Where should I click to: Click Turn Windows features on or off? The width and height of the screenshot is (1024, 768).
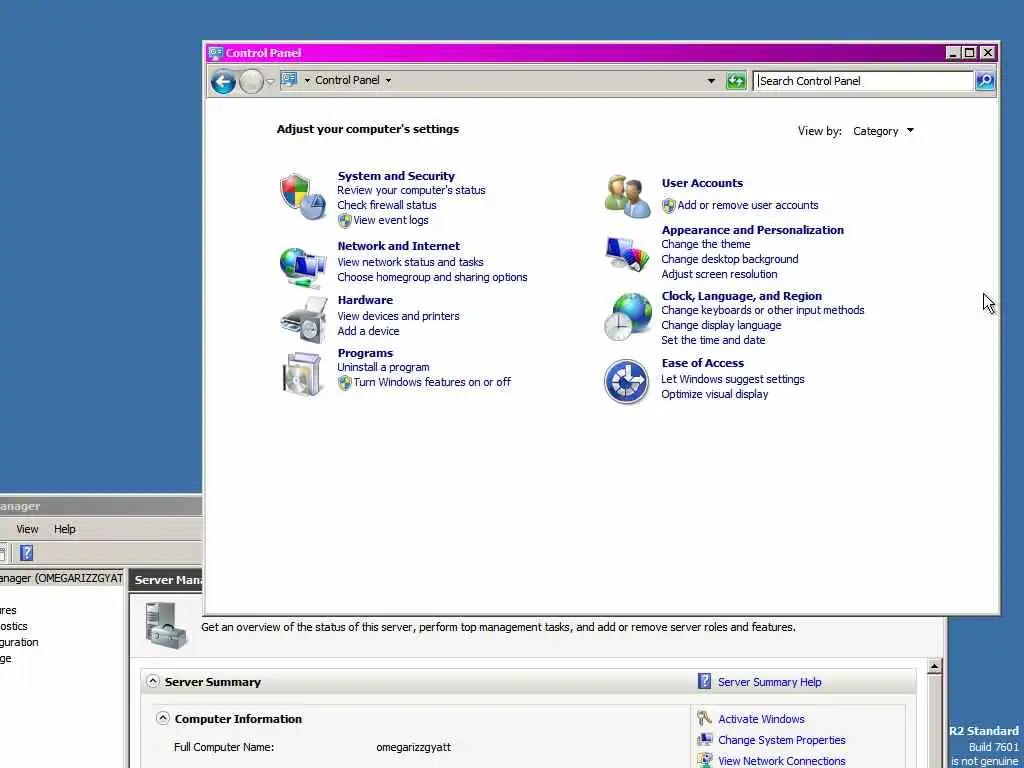click(x=432, y=382)
